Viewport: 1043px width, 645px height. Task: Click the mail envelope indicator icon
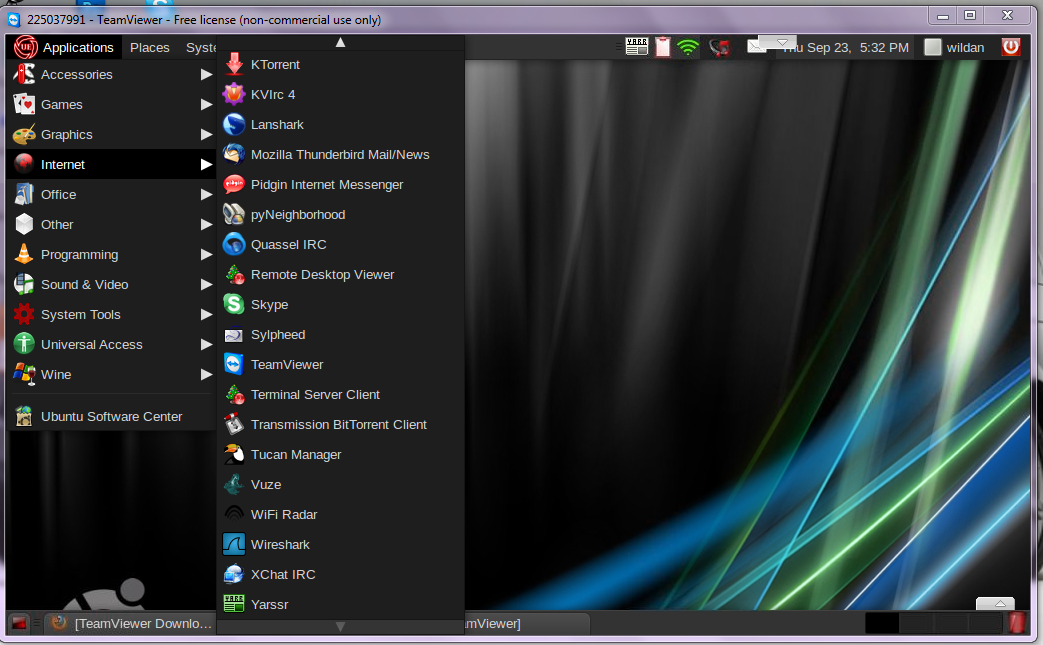[x=756, y=47]
